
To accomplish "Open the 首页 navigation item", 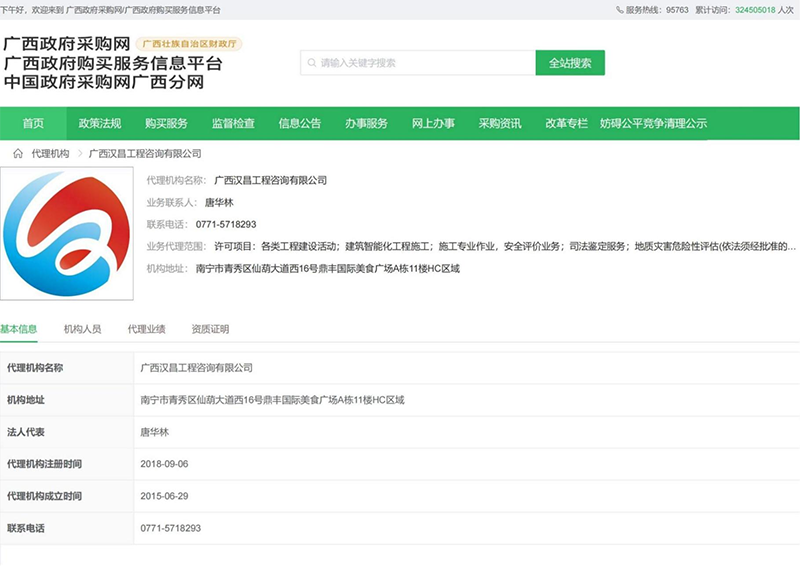I will coord(33,124).
